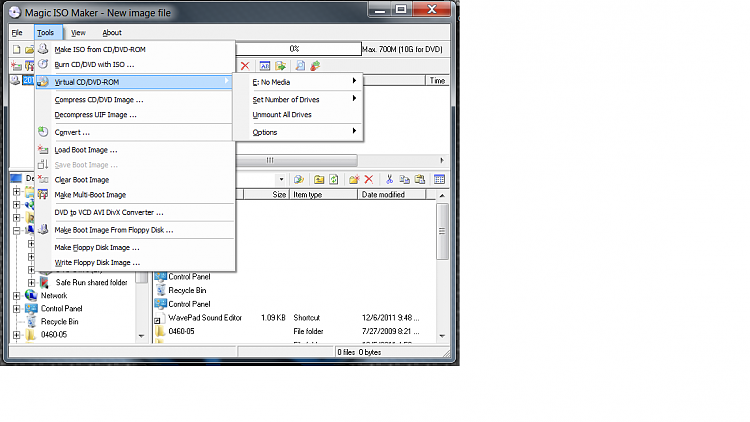Screen dimensions: 750x422
Task: Choose Make Multi-Boot Image
Action: tap(135, 195)
